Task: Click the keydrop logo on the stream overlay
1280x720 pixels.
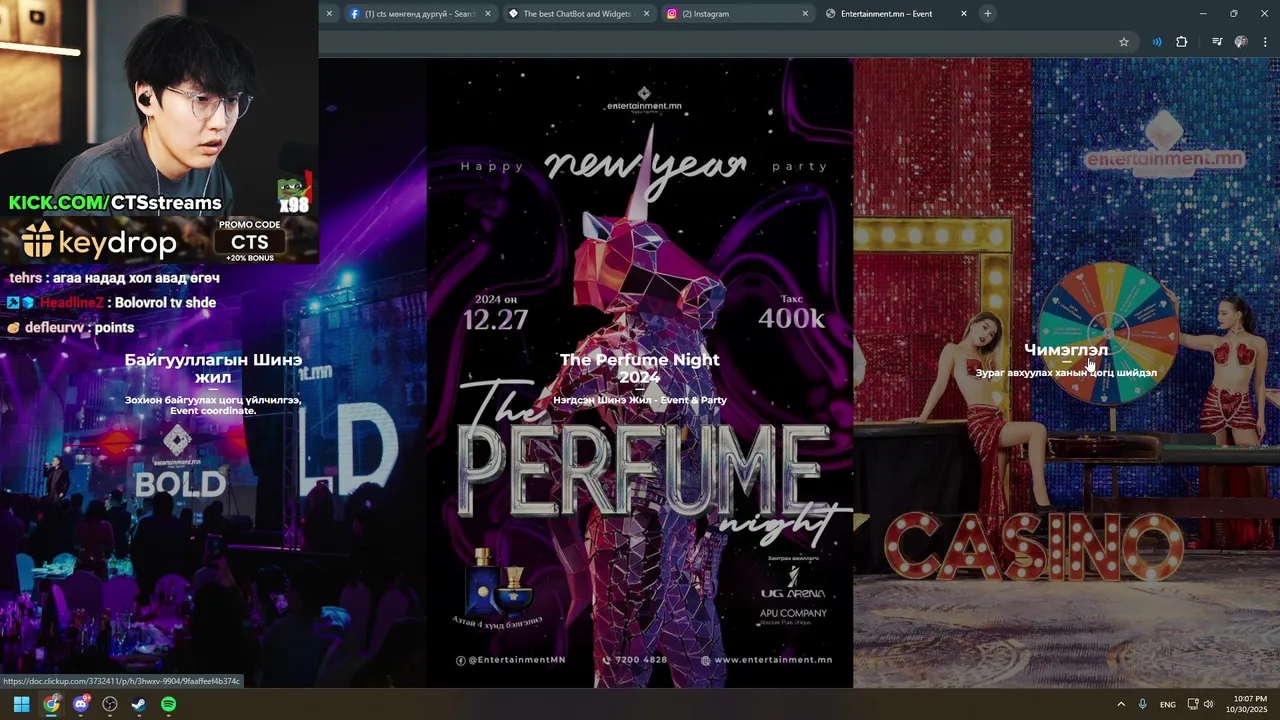Action: (x=100, y=241)
